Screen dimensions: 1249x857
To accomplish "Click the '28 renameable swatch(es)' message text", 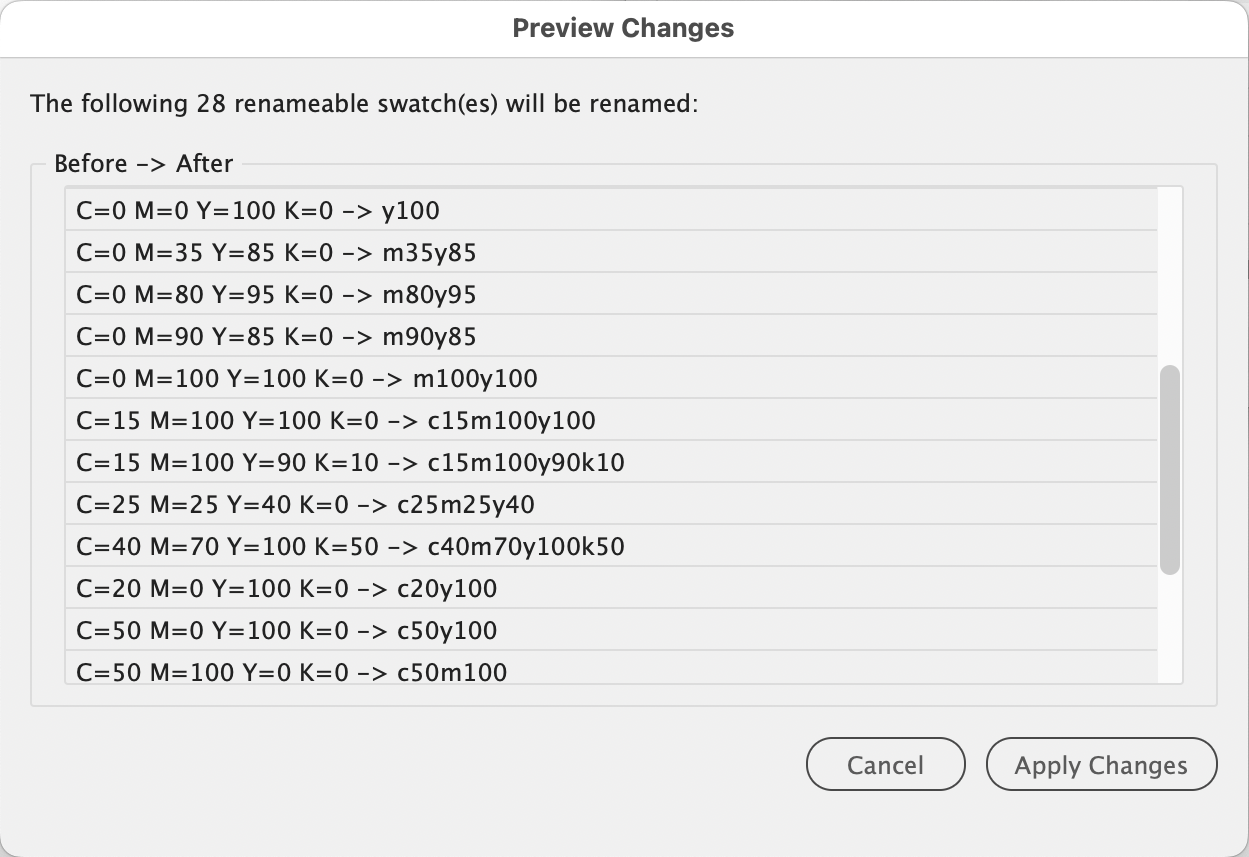I will pos(363,103).
